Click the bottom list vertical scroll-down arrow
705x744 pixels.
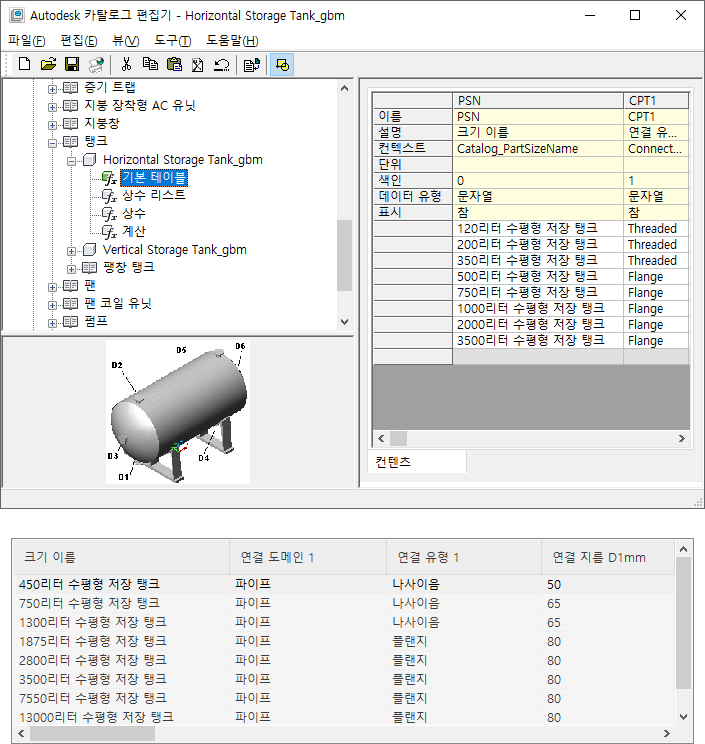[683, 717]
